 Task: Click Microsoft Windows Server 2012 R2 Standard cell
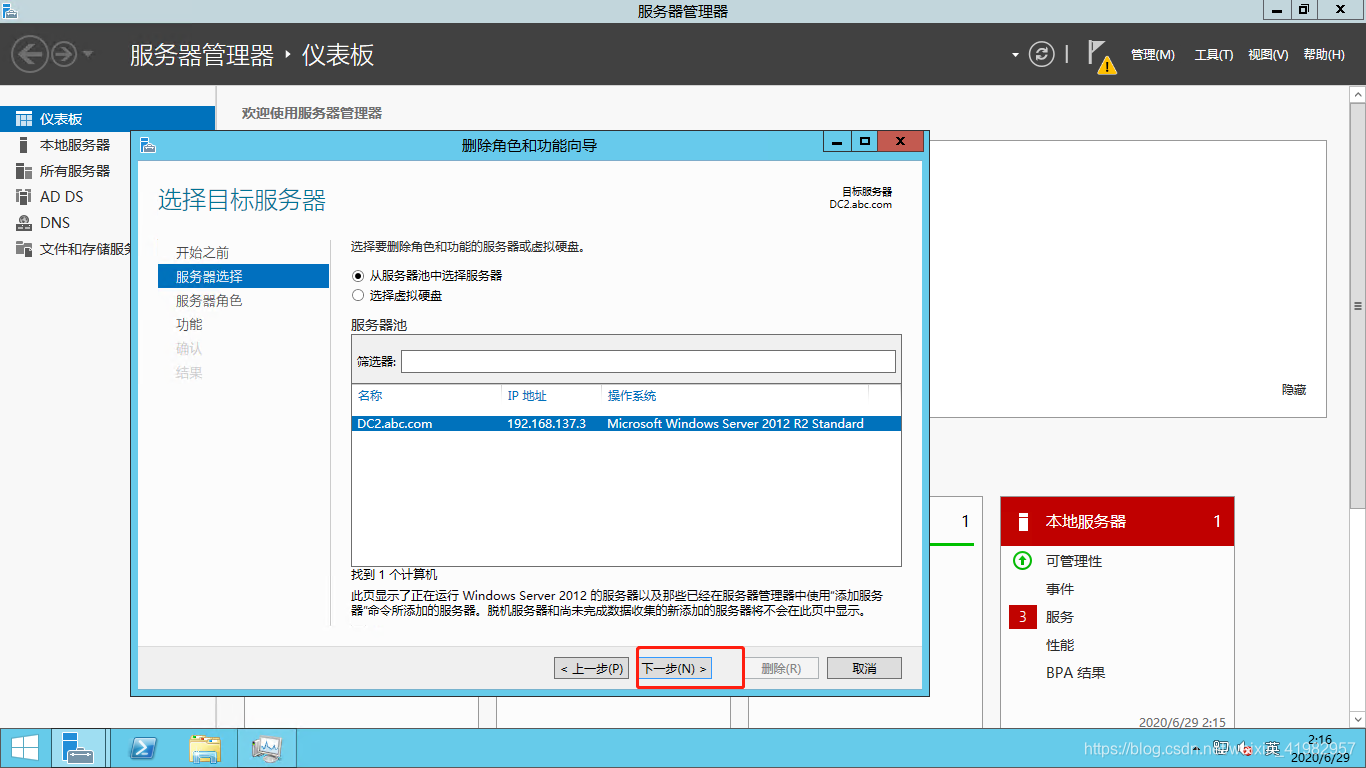pos(735,424)
